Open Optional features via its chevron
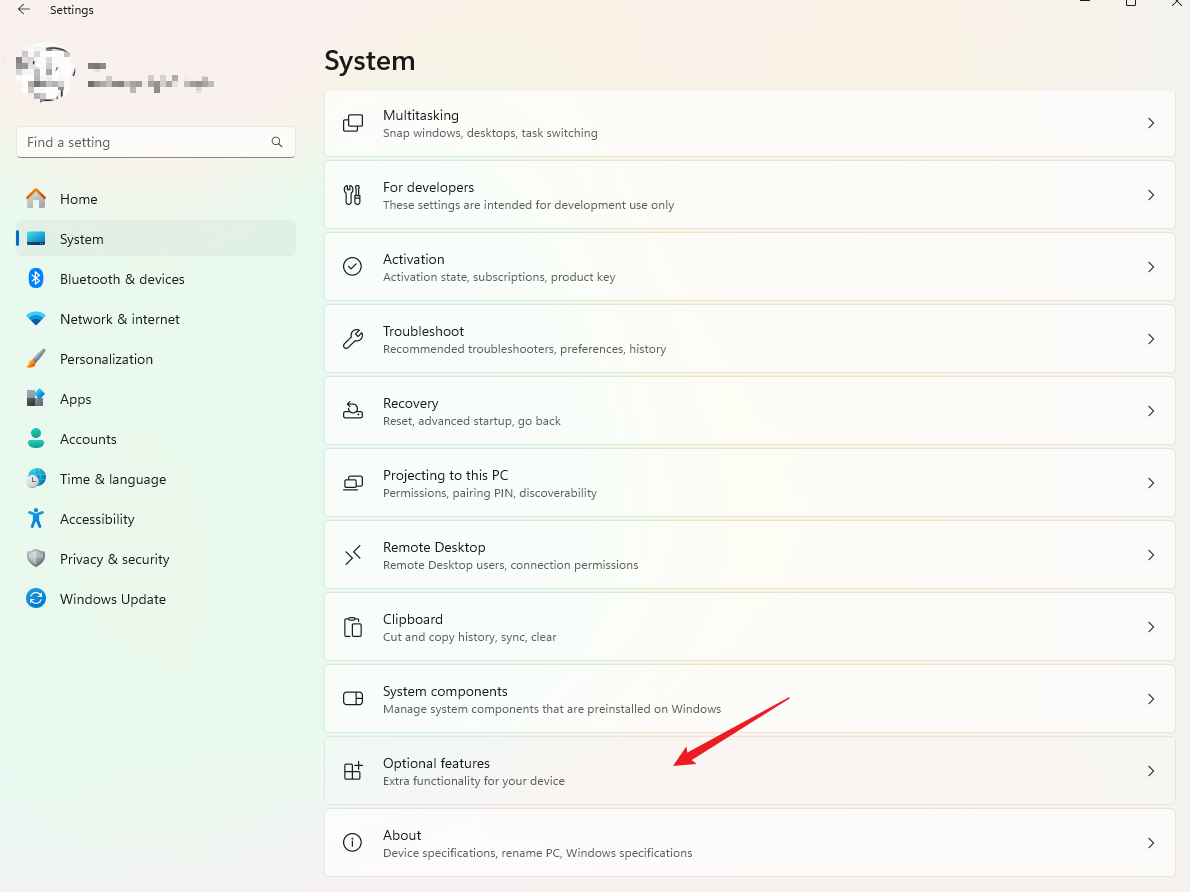This screenshot has height=892, width=1190. 1151,771
